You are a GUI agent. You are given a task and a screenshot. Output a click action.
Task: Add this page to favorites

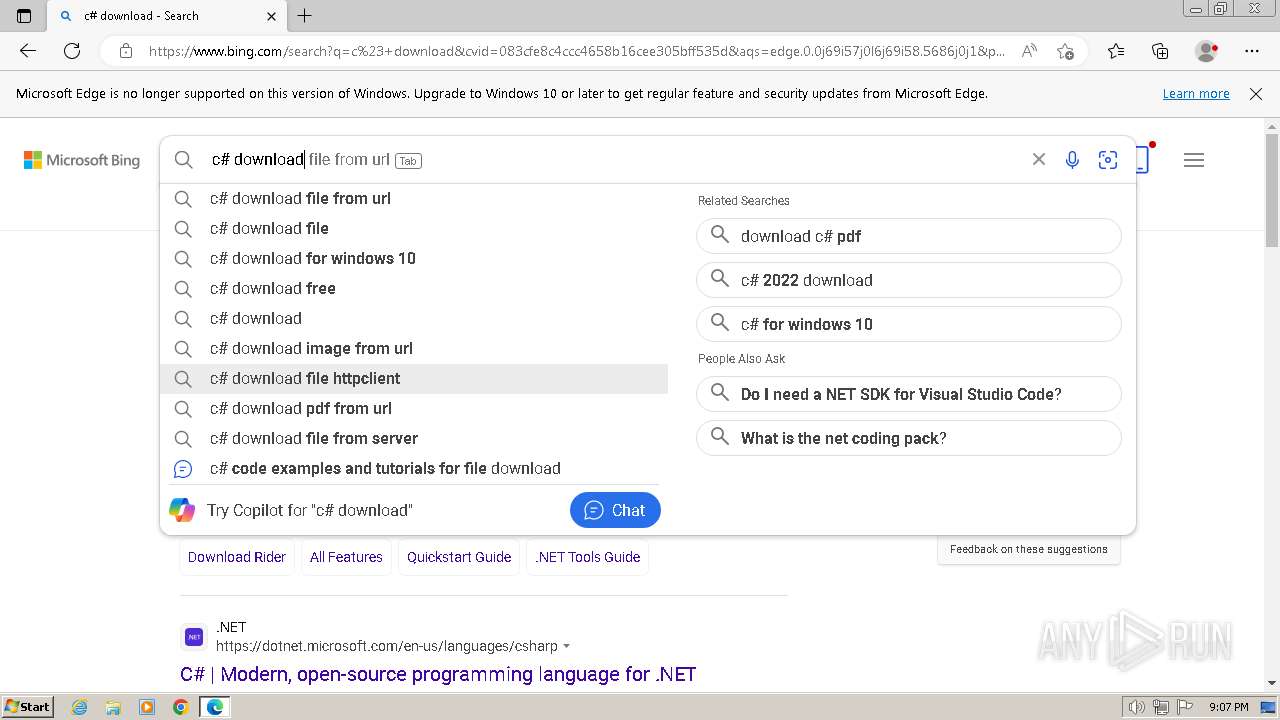(x=1065, y=51)
